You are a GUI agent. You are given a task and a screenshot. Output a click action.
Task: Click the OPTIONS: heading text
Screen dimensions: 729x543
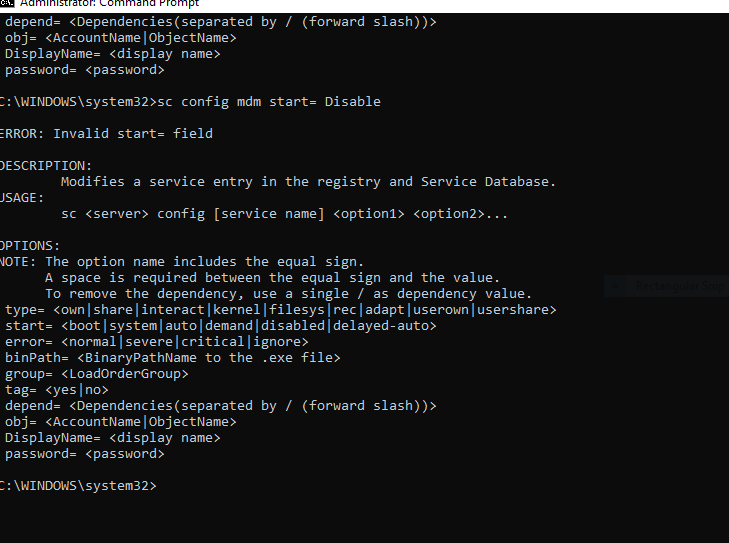[x=30, y=246]
